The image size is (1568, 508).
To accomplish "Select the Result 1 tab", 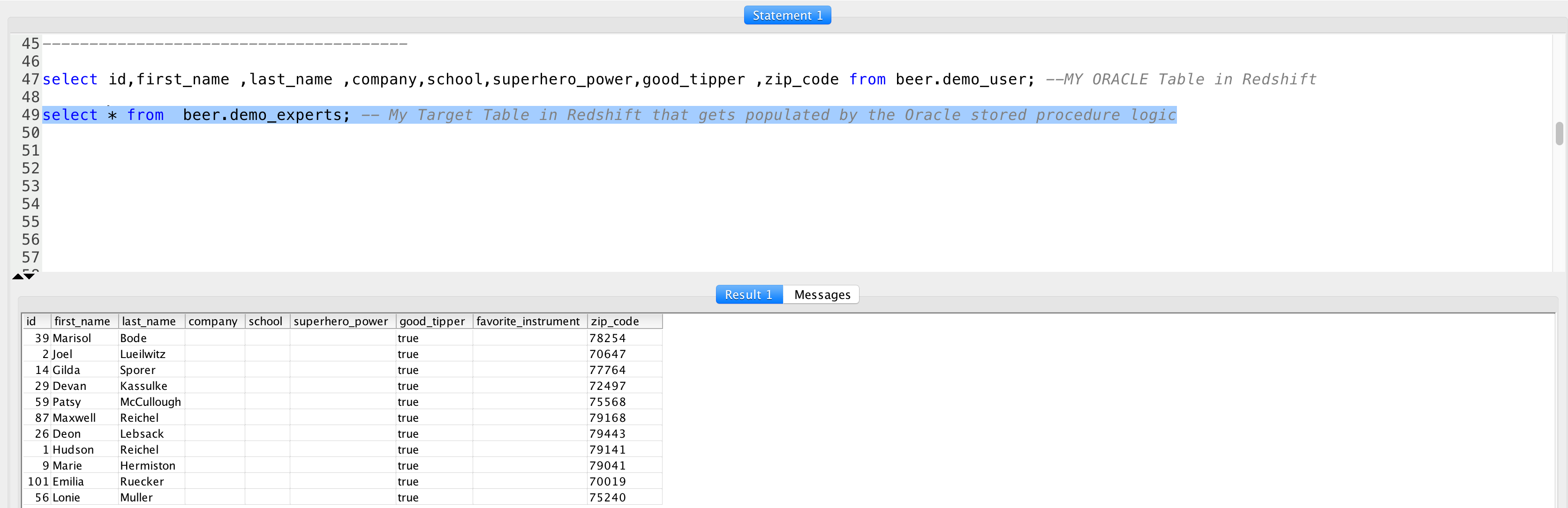I will (x=748, y=294).
